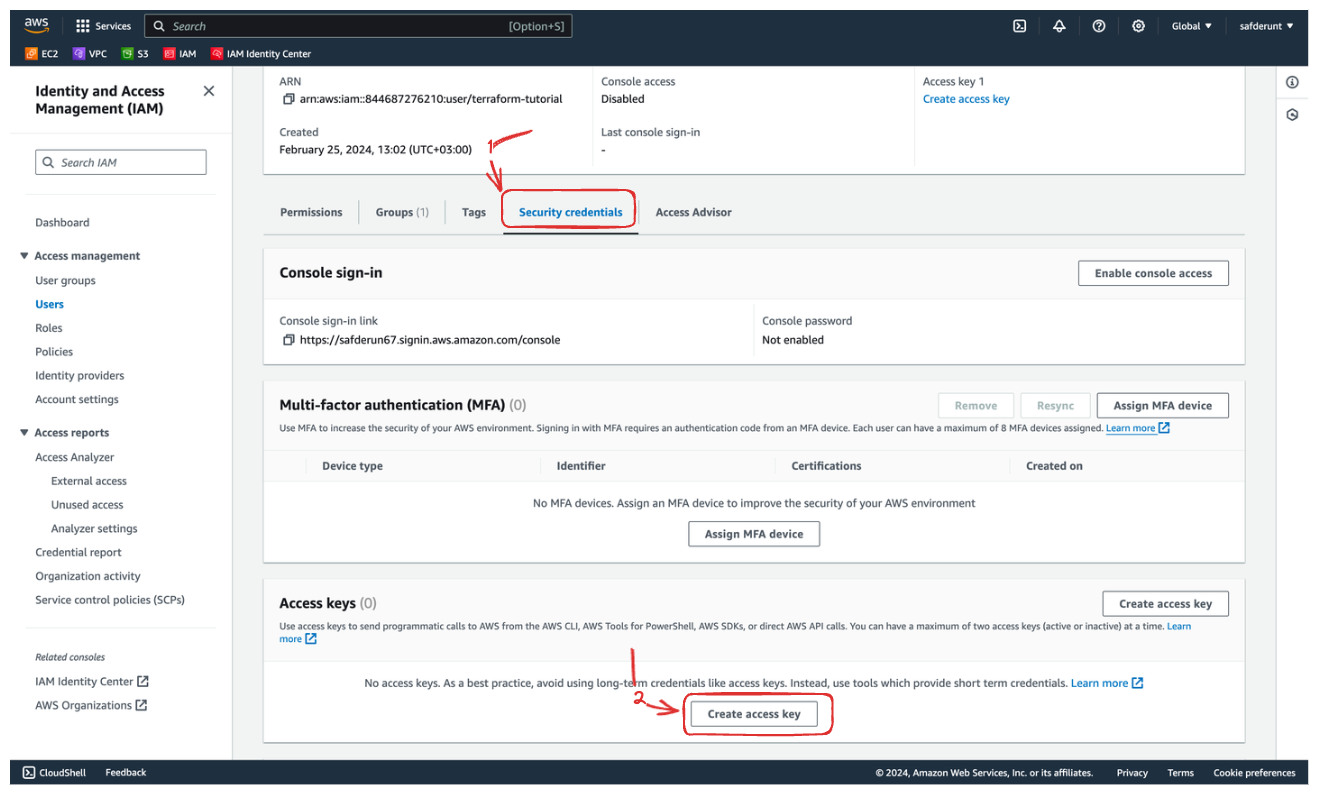Open Access Analyzer in sidebar

75,457
